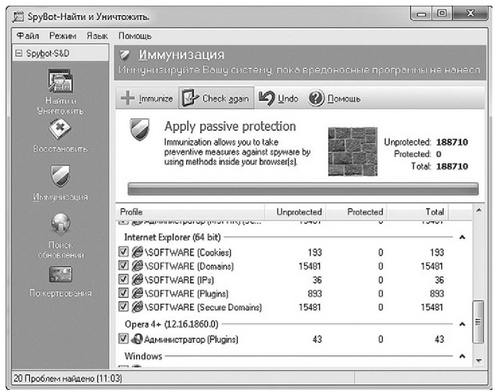Click the stone wall image
This screenshot has width=499, height=392.
coord(352,151)
